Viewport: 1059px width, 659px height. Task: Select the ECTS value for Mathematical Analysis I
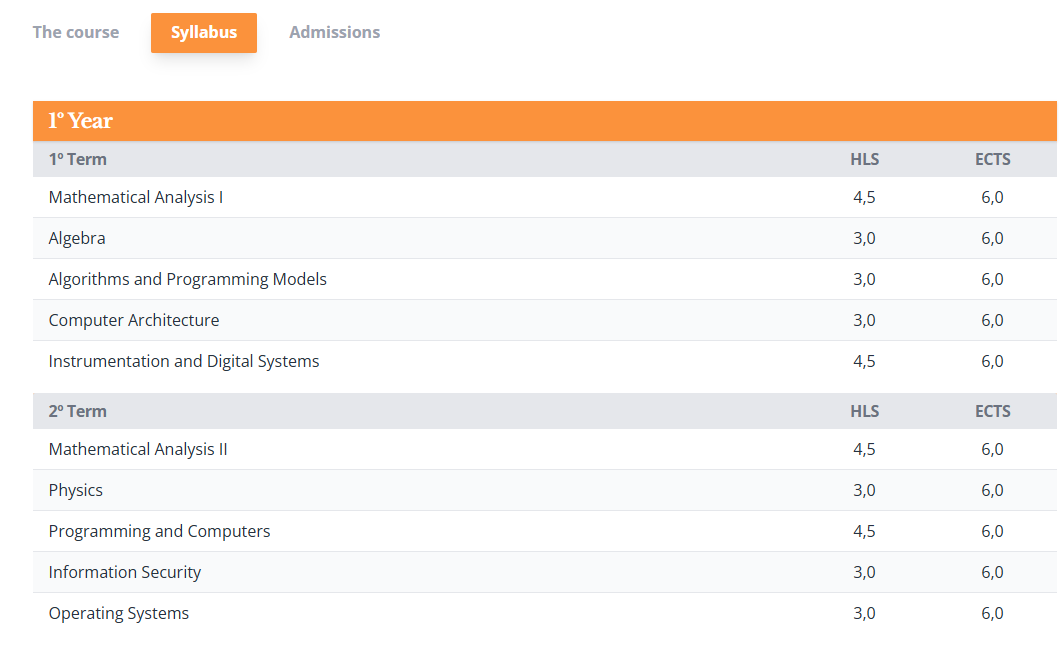coord(992,197)
